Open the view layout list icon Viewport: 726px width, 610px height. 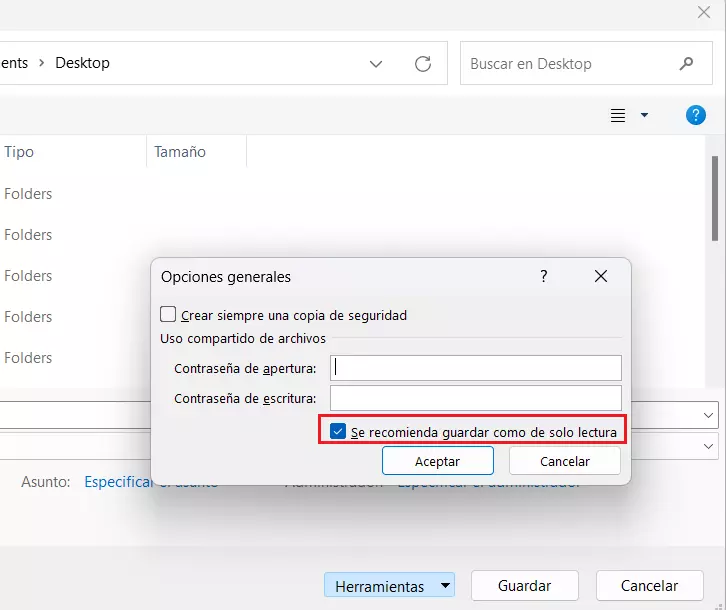(618, 115)
